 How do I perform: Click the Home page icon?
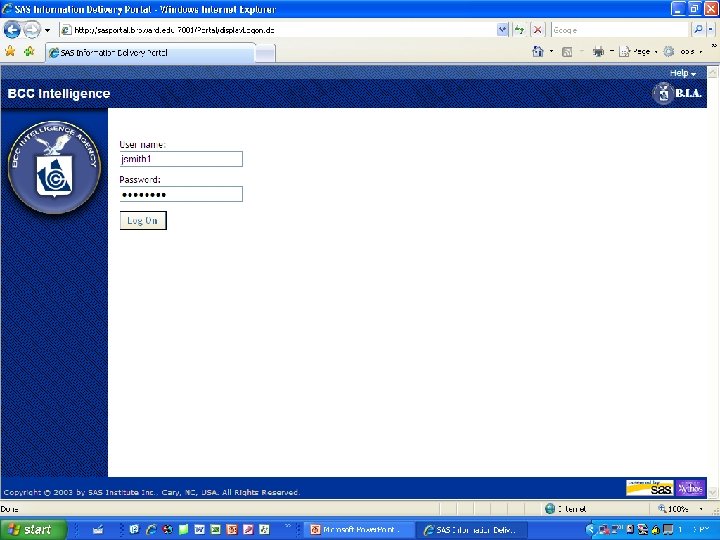(x=538, y=51)
